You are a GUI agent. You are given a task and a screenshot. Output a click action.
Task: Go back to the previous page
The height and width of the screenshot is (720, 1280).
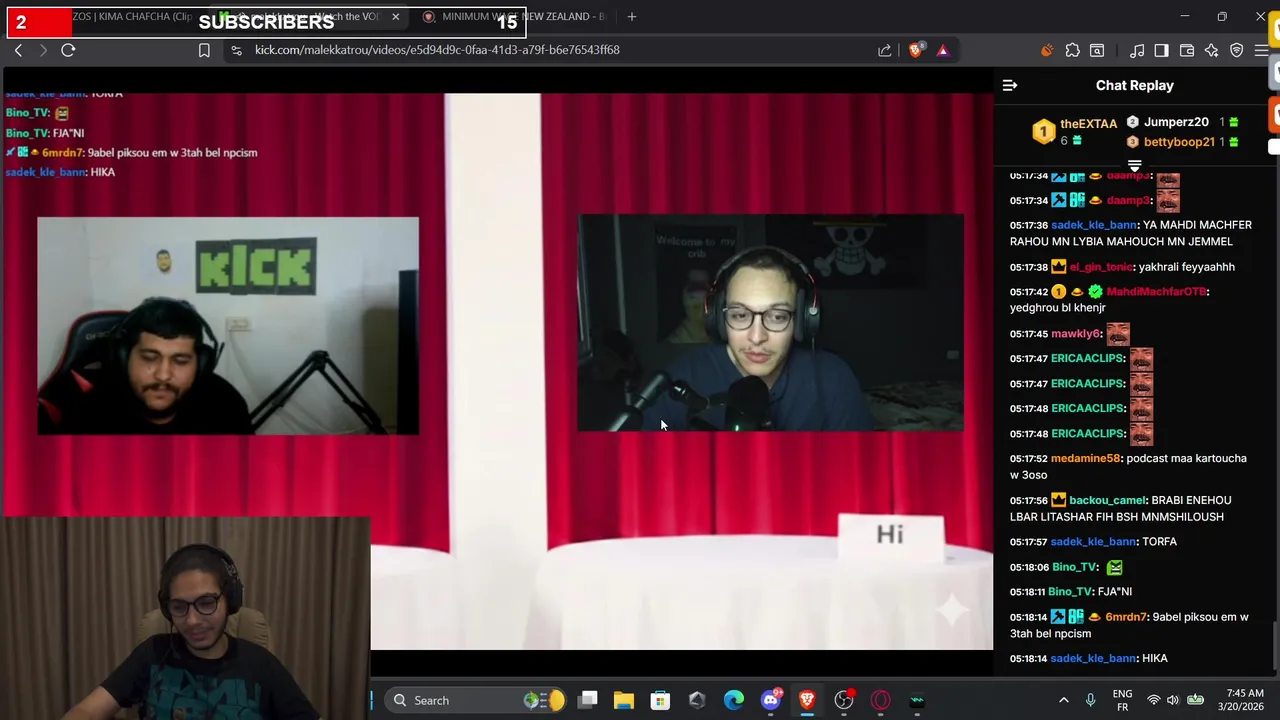click(18, 50)
